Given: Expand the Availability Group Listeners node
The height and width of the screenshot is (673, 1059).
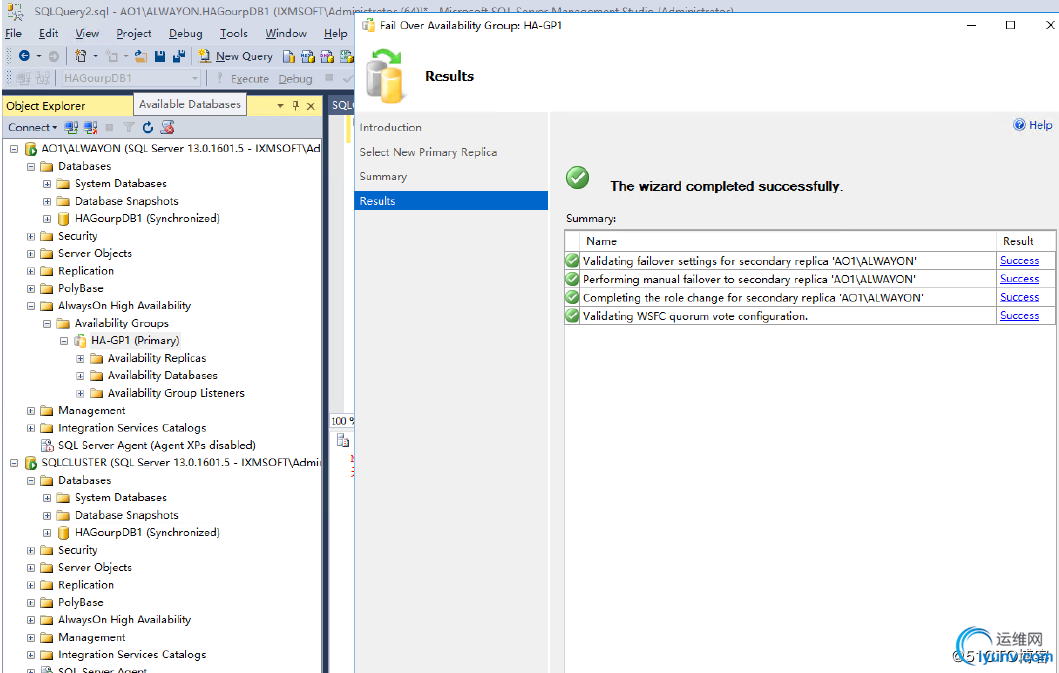Looking at the screenshot, I should [80, 393].
